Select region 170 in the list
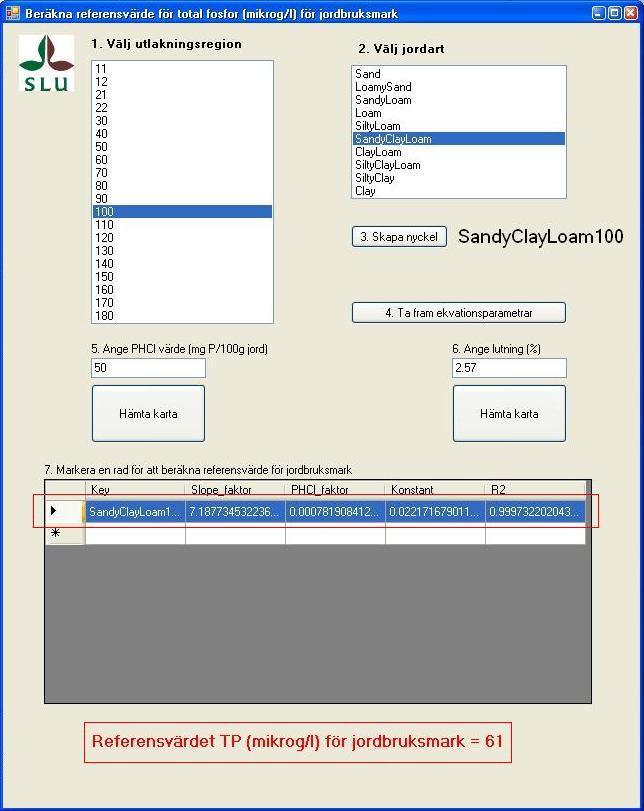 point(182,303)
